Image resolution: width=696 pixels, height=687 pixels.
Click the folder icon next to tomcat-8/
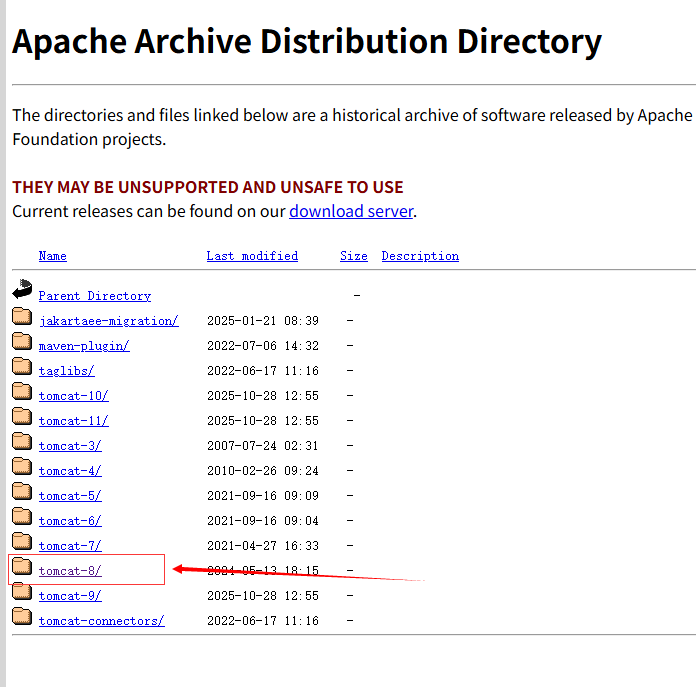click(x=22, y=566)
